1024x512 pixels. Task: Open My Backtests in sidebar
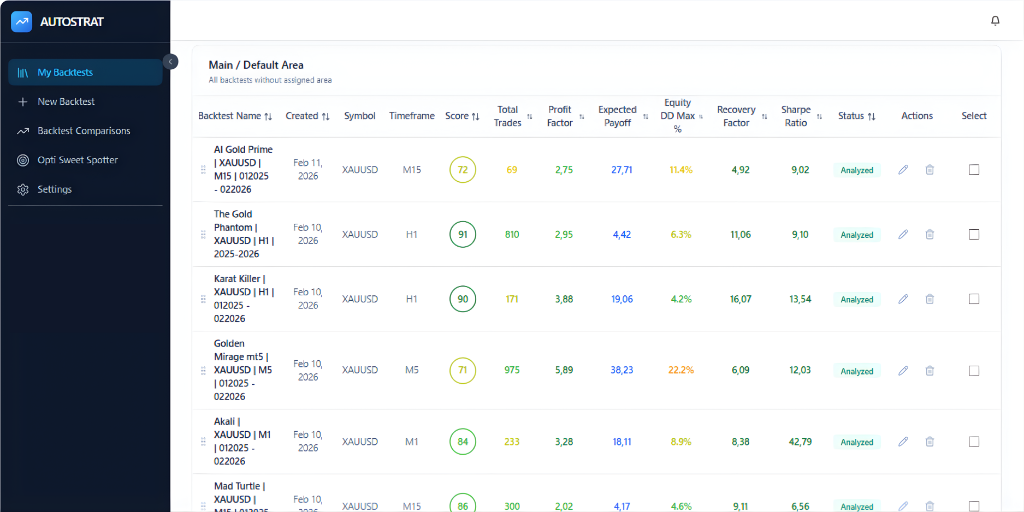[85, 72]
